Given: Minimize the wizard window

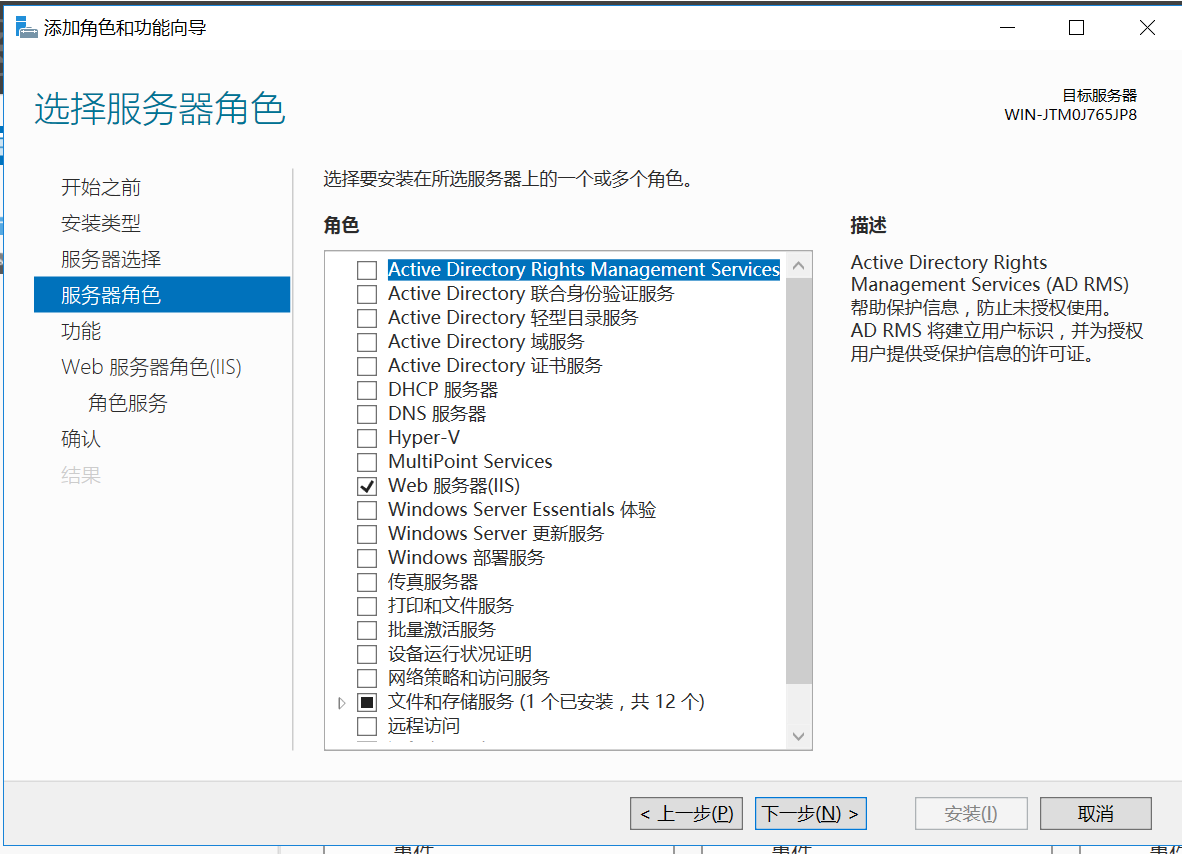Looking at the screenshot, I should (x=1008, y=28).
